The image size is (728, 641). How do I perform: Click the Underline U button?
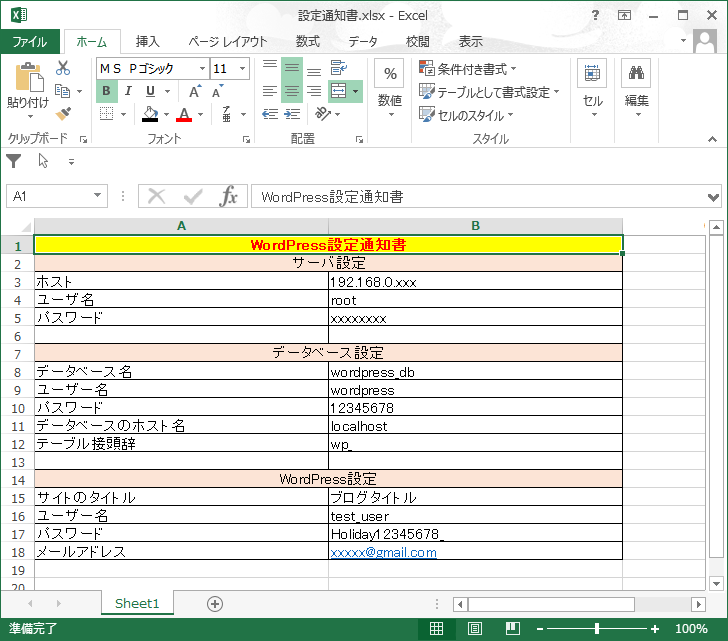[150, 91]
